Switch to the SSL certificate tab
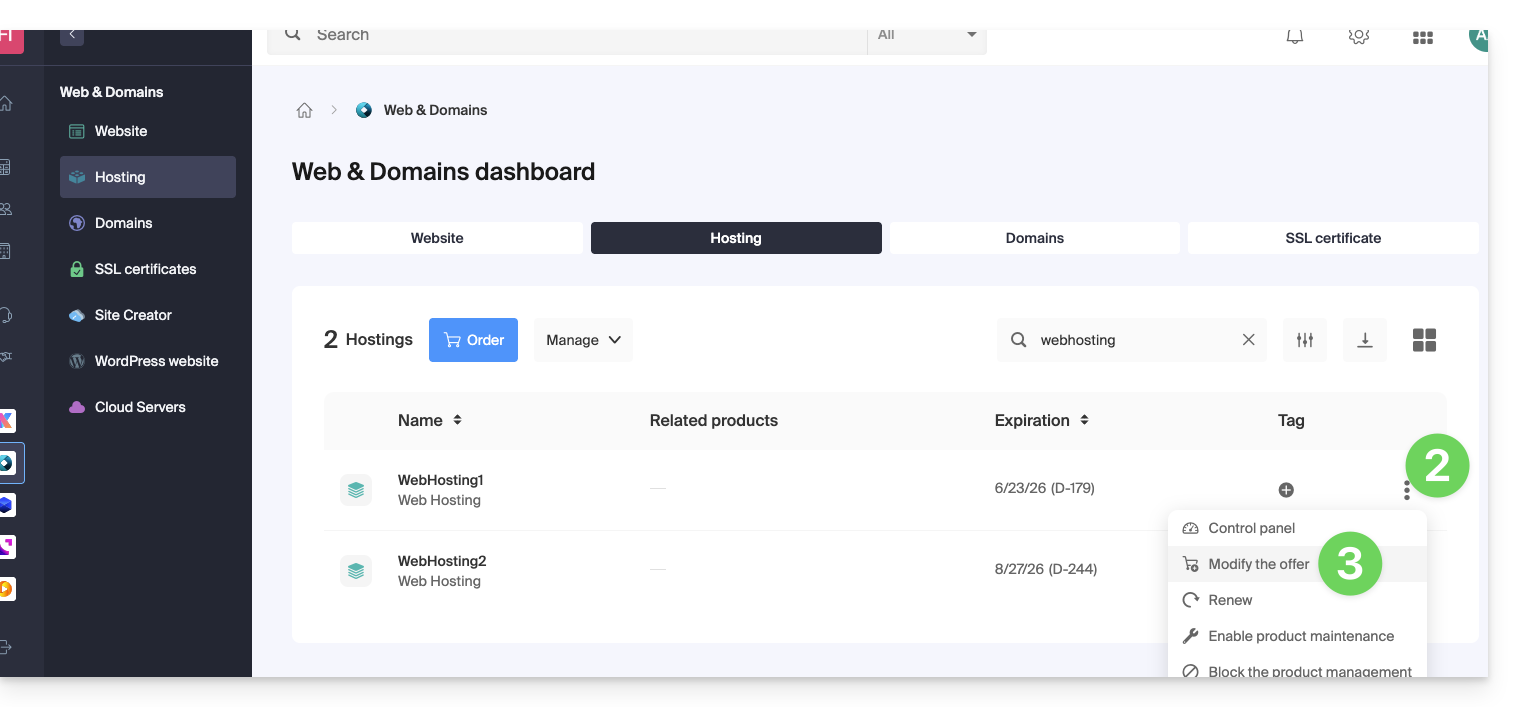The width and height of the screenshot is (1518, 707). [1332, 238]
